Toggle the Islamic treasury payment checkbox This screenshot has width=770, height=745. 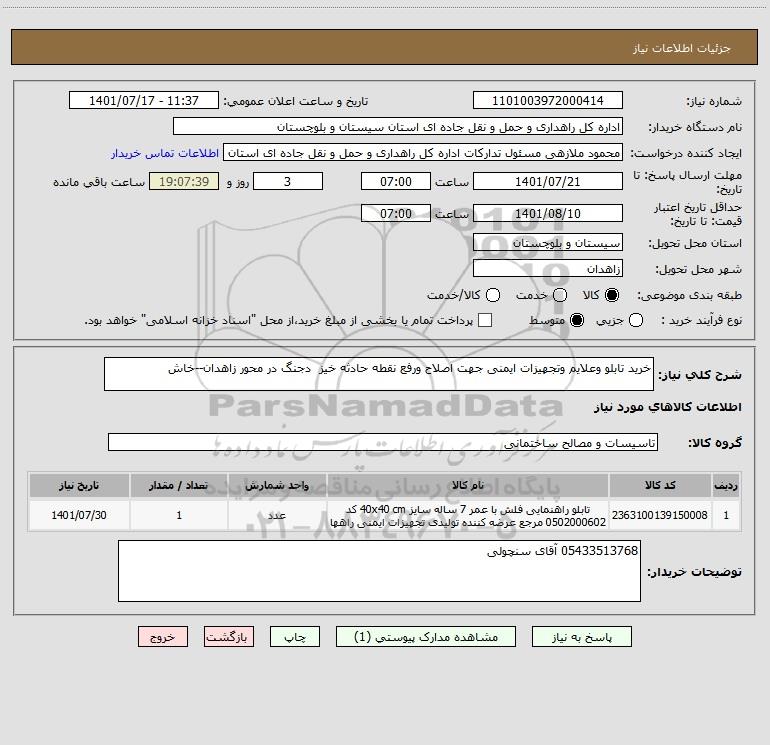point(485,320)
